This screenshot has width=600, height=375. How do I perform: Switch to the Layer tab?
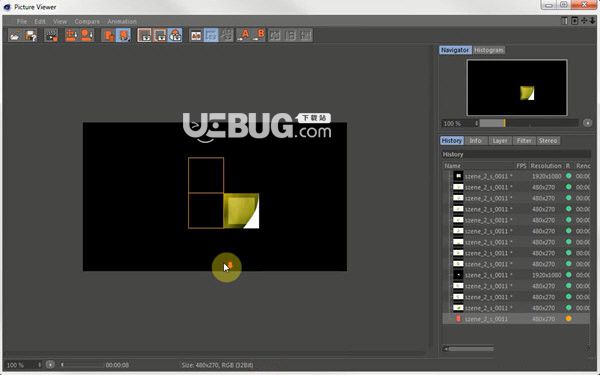(x=500, y=141)
